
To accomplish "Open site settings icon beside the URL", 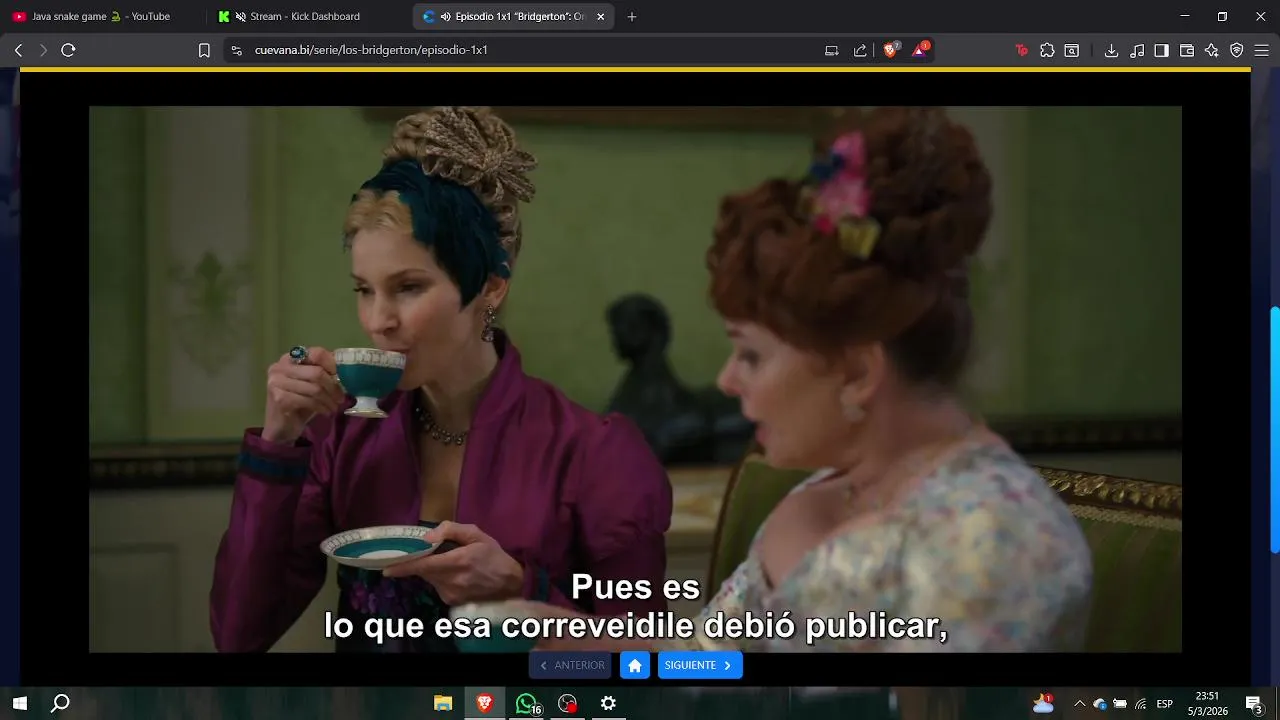I will pyautogui.click(x=236, y=50).
